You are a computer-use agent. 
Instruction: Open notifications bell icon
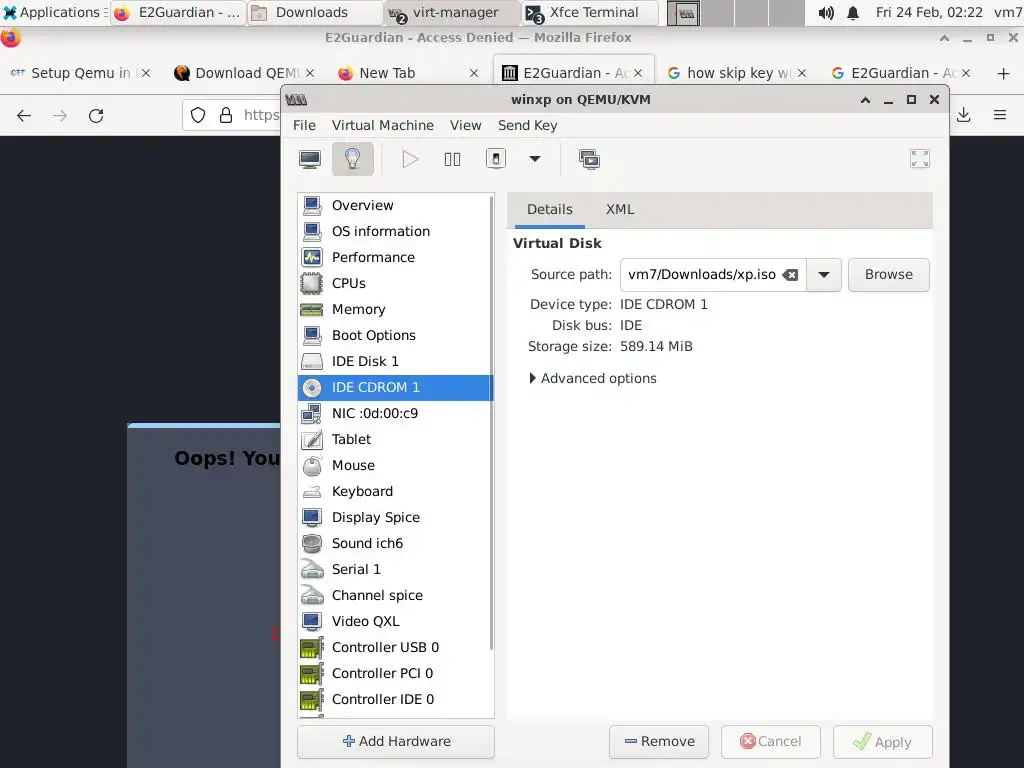853,12
